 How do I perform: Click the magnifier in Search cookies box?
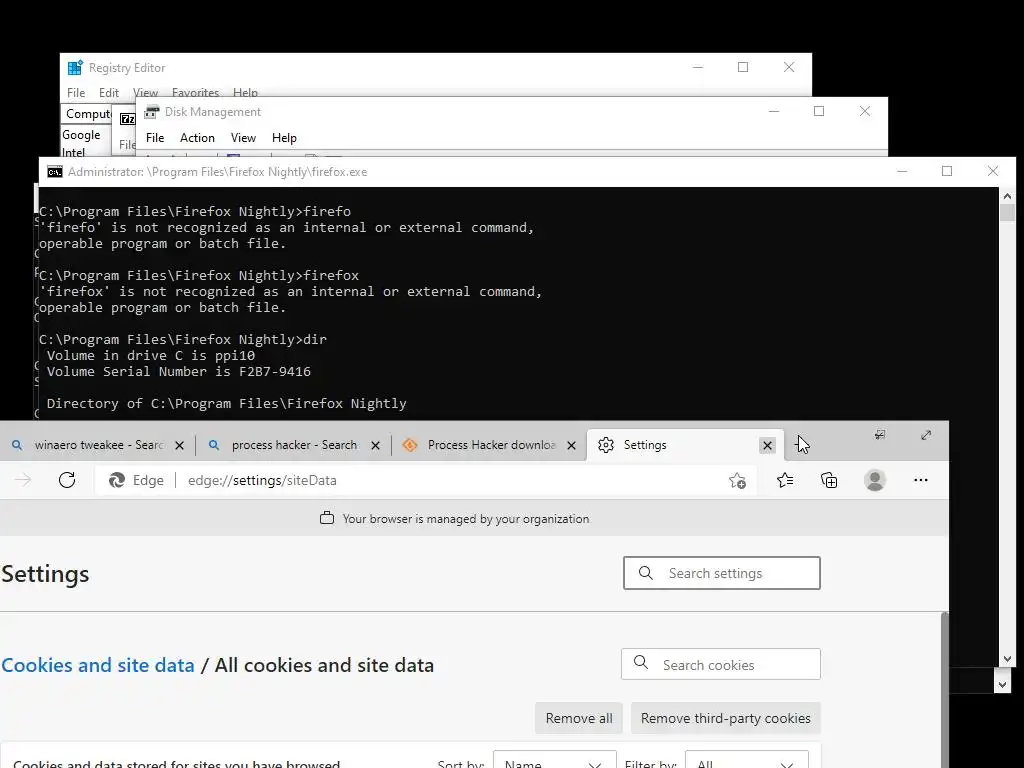[x=641, y=662]
